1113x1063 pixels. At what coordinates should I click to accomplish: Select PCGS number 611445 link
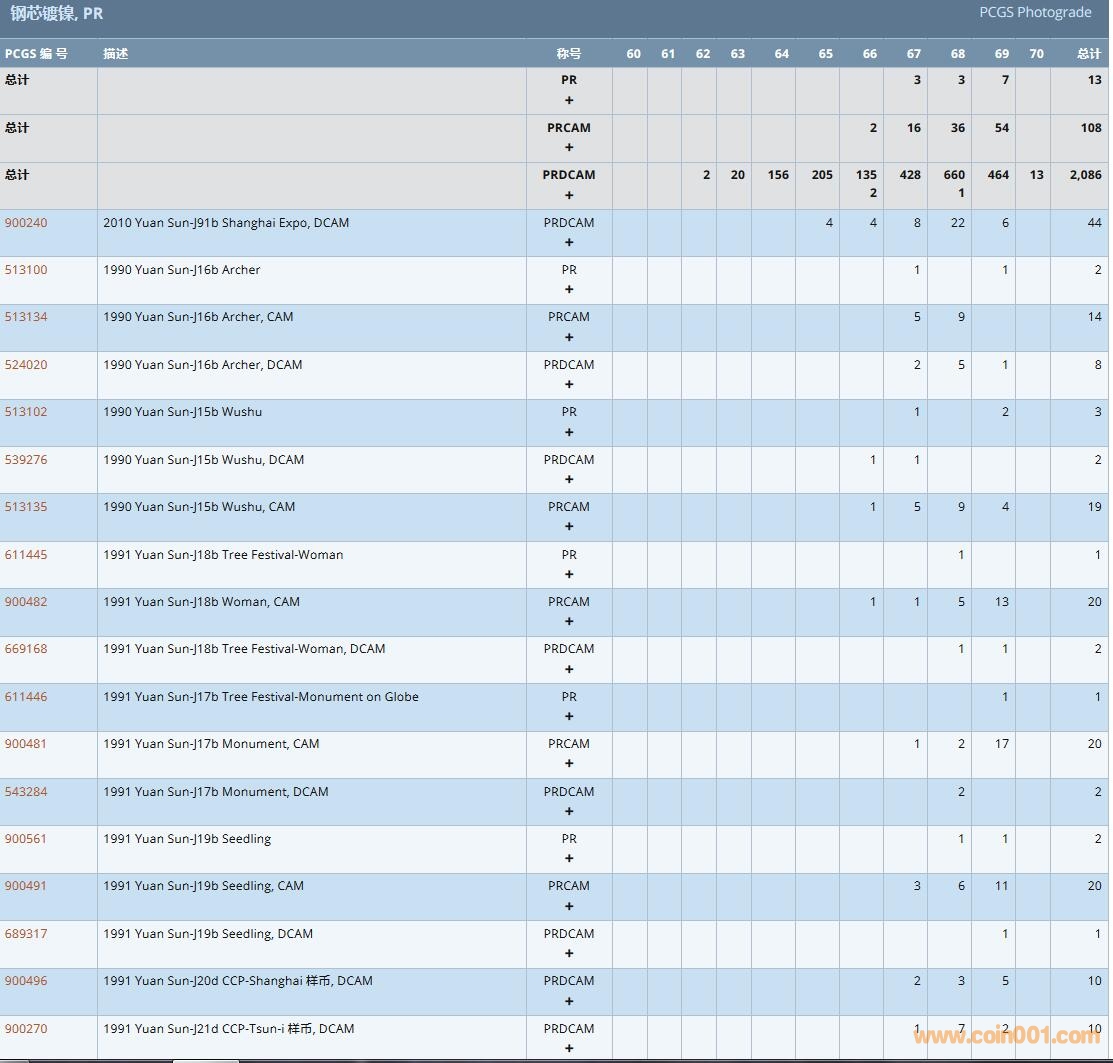26,555
